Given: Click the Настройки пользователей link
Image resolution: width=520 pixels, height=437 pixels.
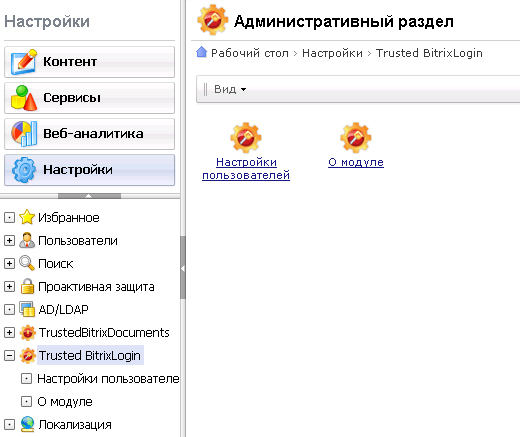Looking at the screenshot, I should pyautogui.click(x=246, y=169).
